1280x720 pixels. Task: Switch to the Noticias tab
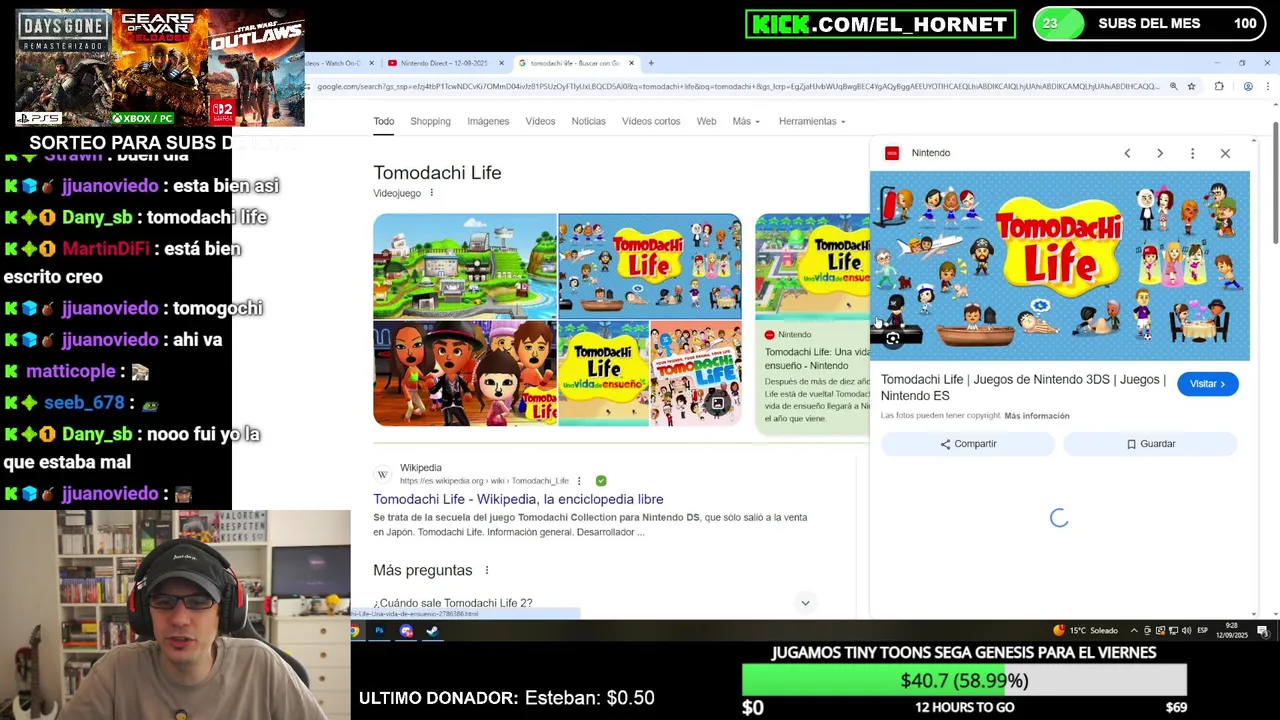point(588,121)
